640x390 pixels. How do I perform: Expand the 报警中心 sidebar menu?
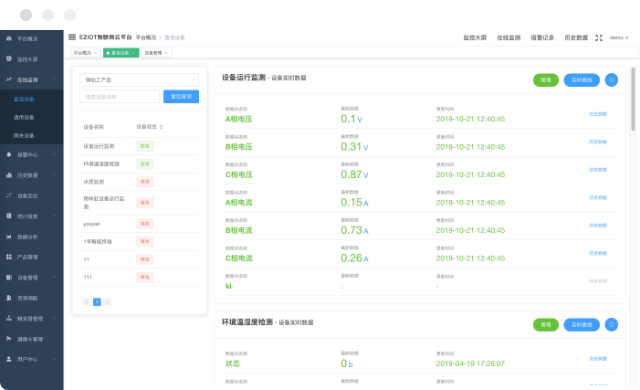(x=54, y=155)
